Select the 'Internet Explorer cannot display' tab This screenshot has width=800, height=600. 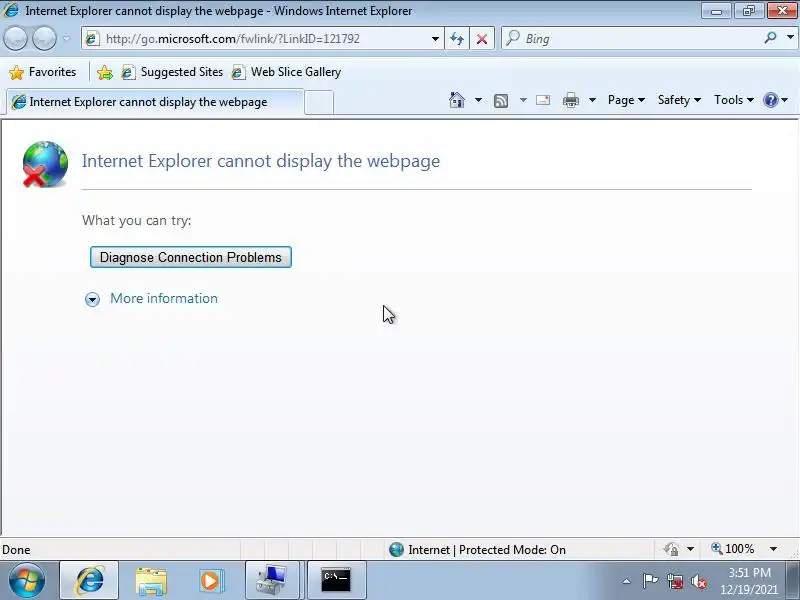tap(155, 102)
